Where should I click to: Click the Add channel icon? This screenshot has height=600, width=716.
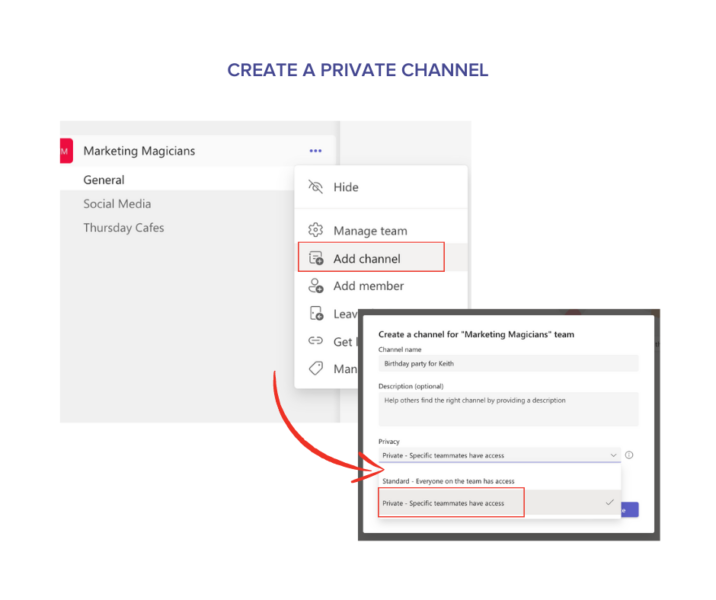pos(316,258)
